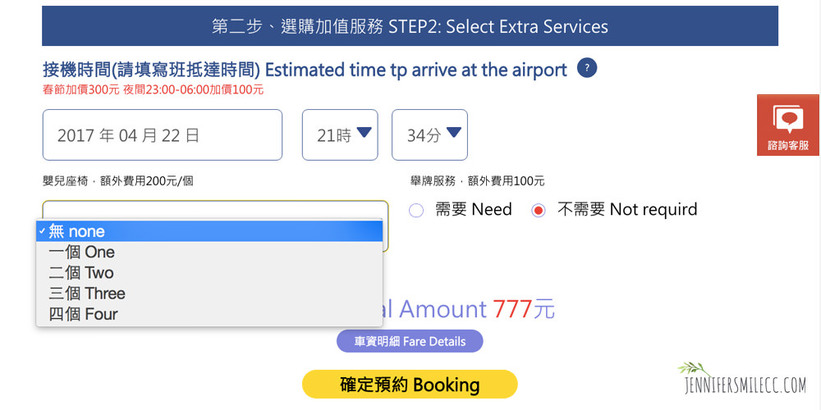The width and height of the screenshot is (821, 410).
Task: Expand the minute dropdown showing 34分
Action: [429, 135]
